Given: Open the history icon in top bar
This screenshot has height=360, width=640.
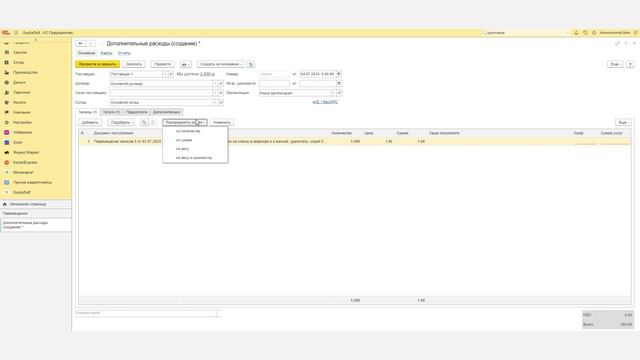Looking at the screenshot, I should point(585,33).
